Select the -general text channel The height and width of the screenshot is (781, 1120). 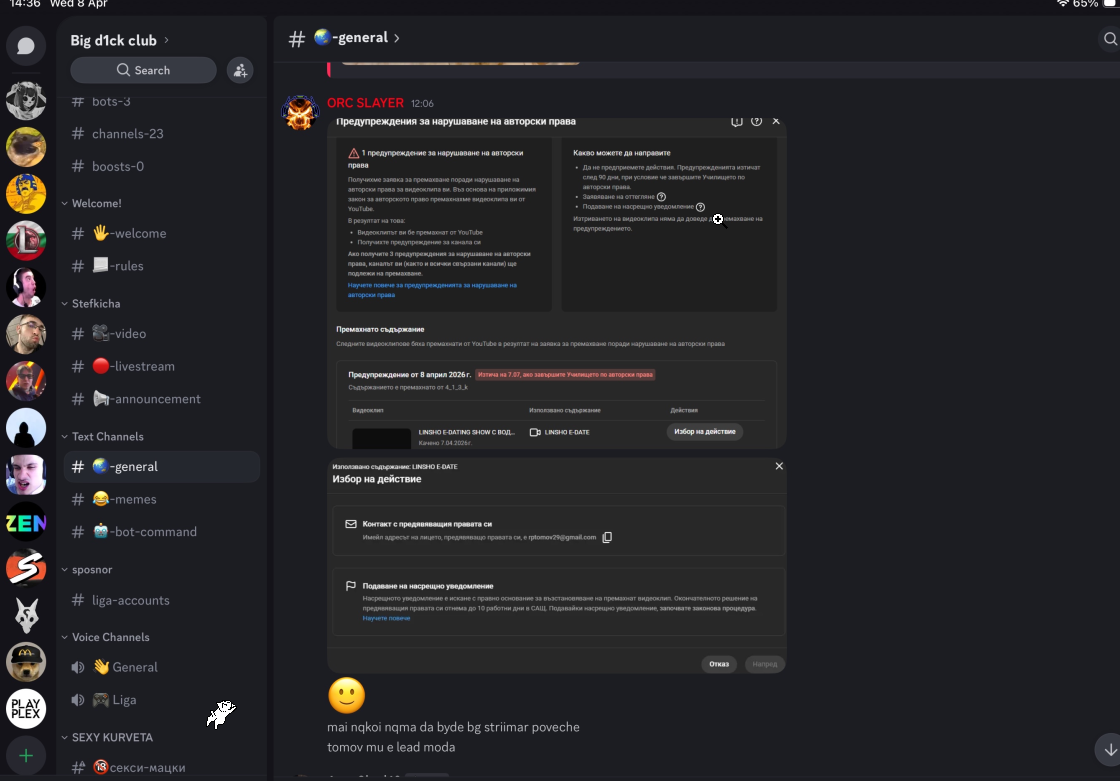click(x=162, y=467)
